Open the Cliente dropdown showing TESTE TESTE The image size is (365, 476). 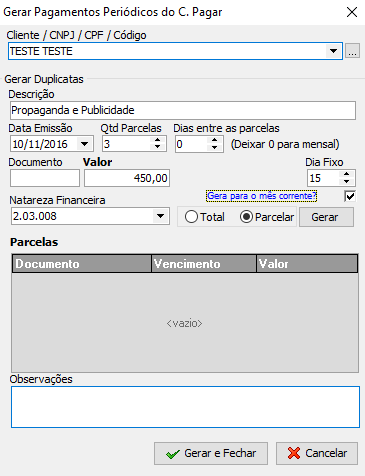tap(333, 51)
